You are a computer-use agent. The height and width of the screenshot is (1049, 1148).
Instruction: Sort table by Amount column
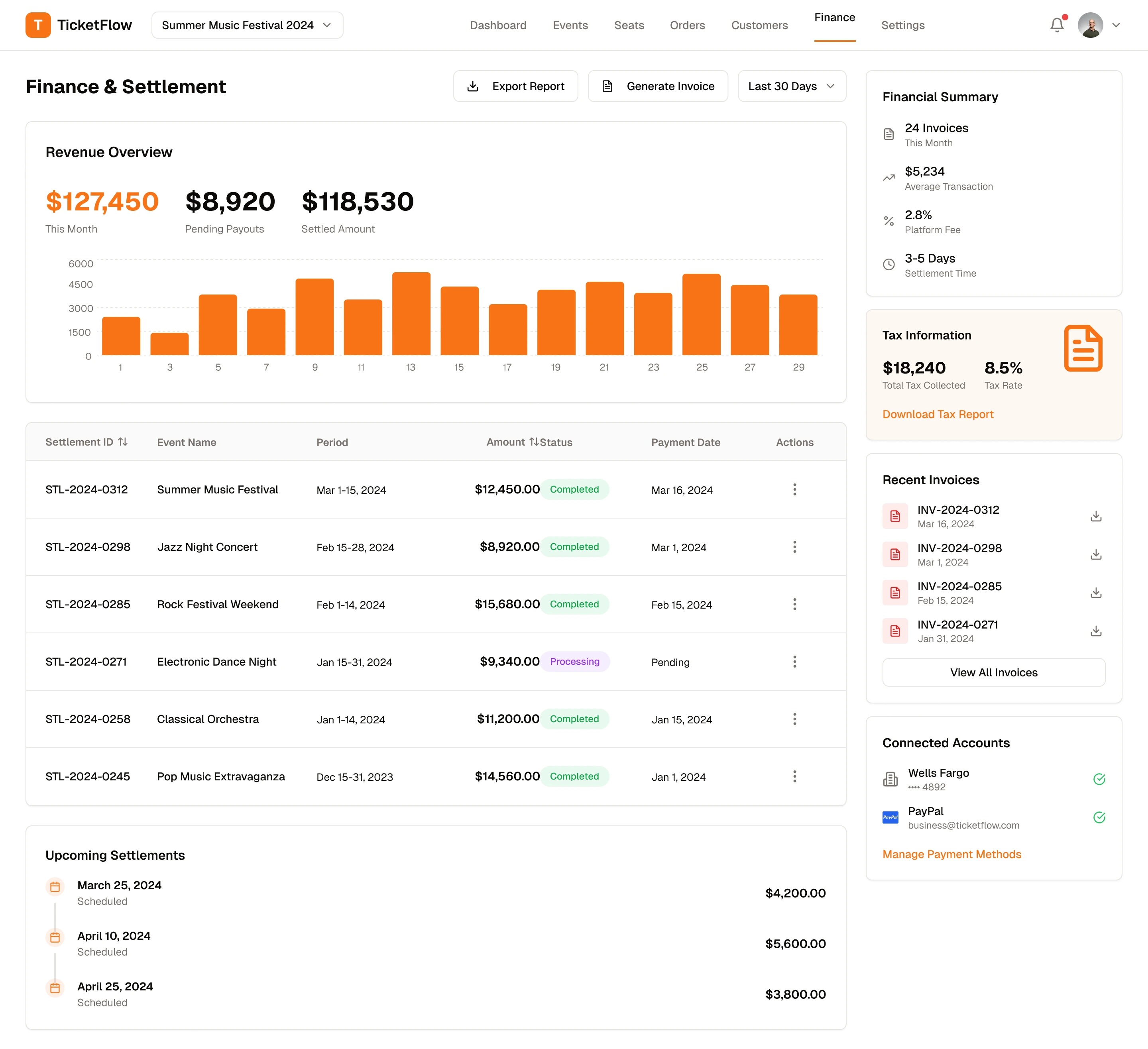tap(533, 442)
